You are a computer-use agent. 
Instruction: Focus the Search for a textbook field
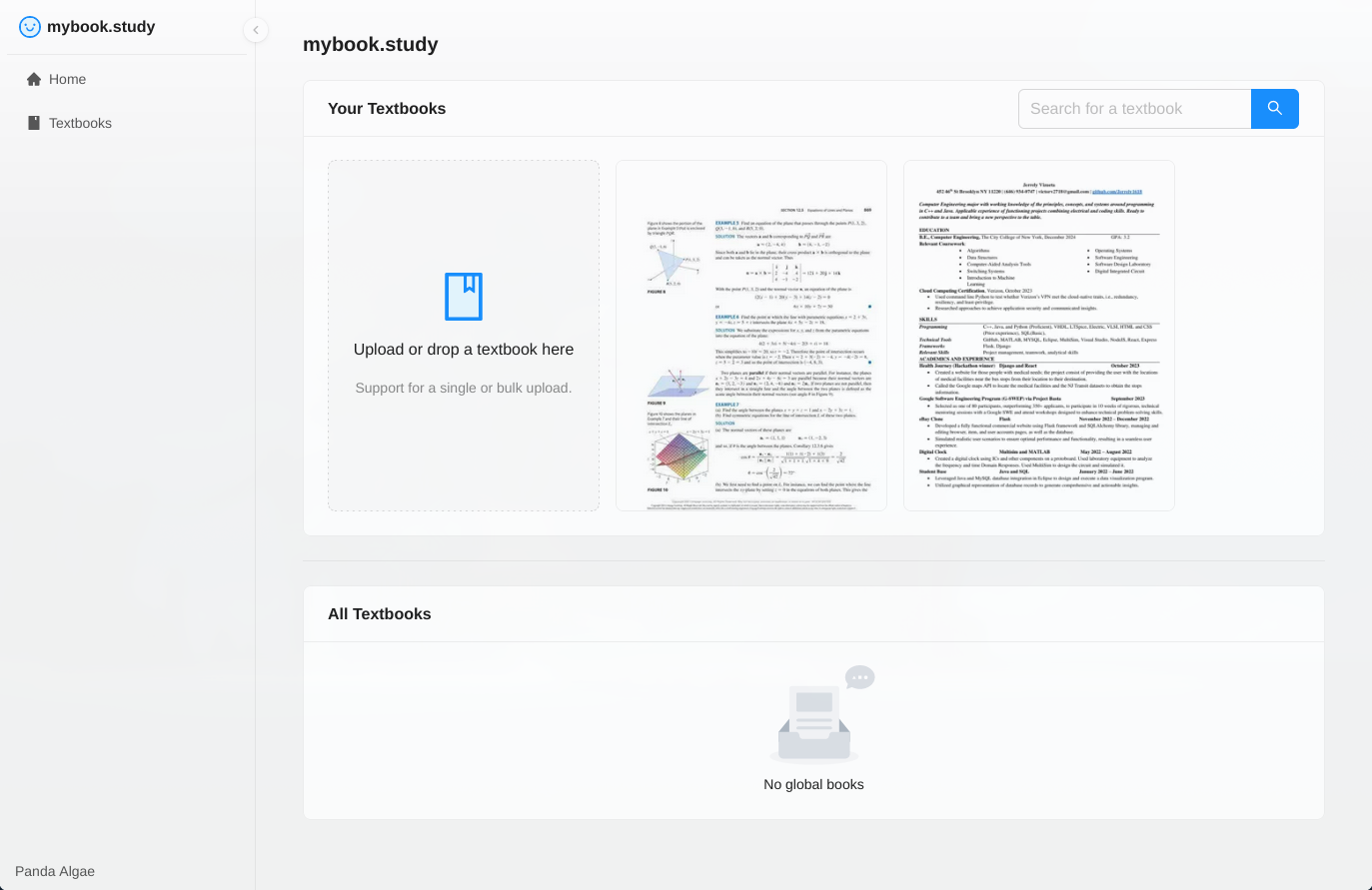pyautogui.click(x=1134, y=109)
